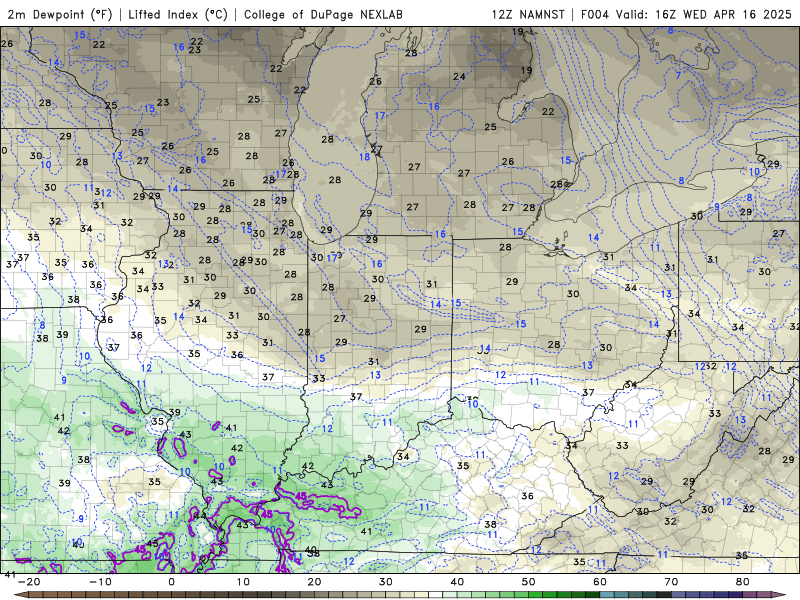Click the 70 label on the color scale
The image size is (800, 600).
[x=671, y=582]
